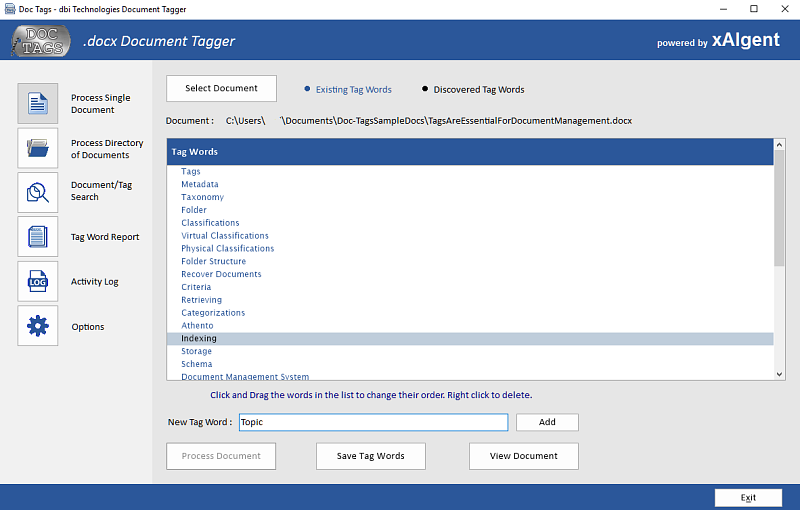
Task: Click the Tag Words column header
Action: [x=470, y=151]
